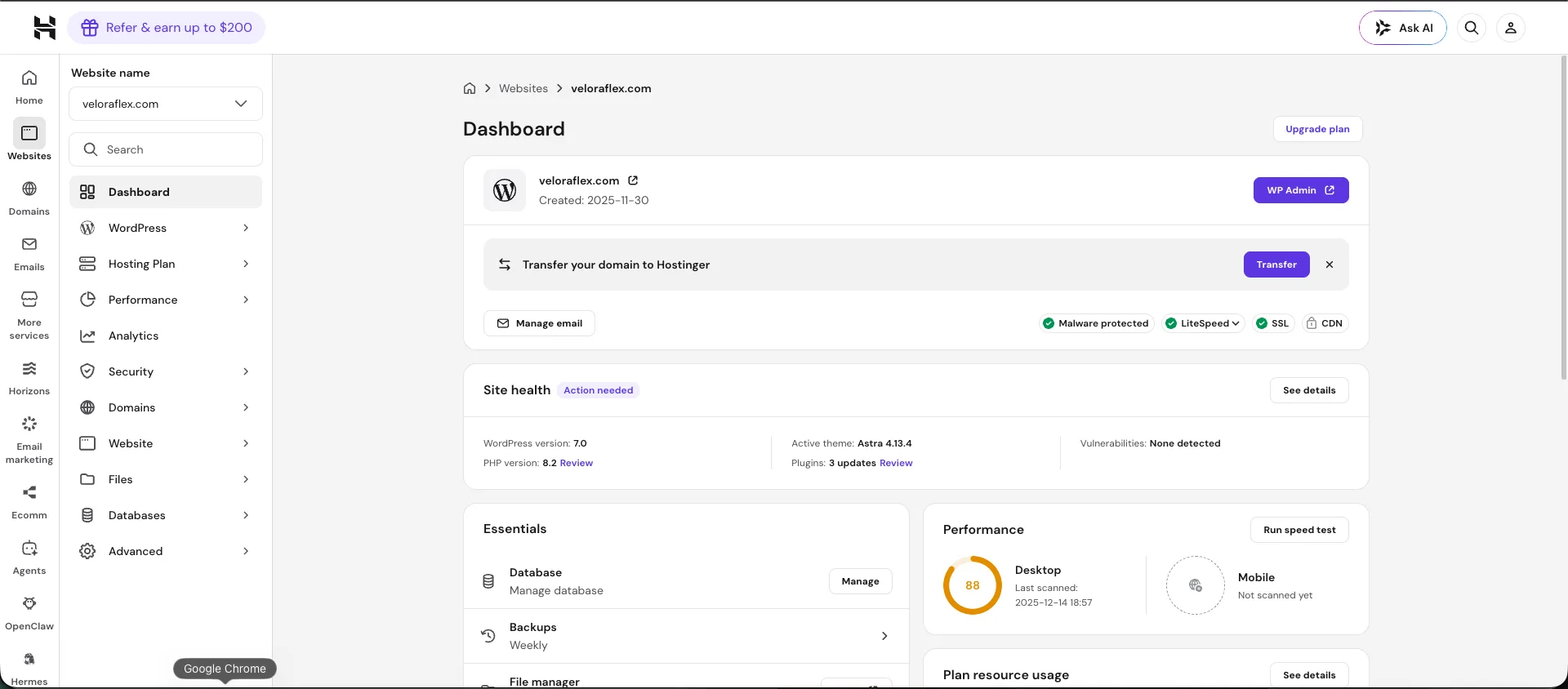
Task: Expand the Security menu section
Action: [x=166, y=371]
